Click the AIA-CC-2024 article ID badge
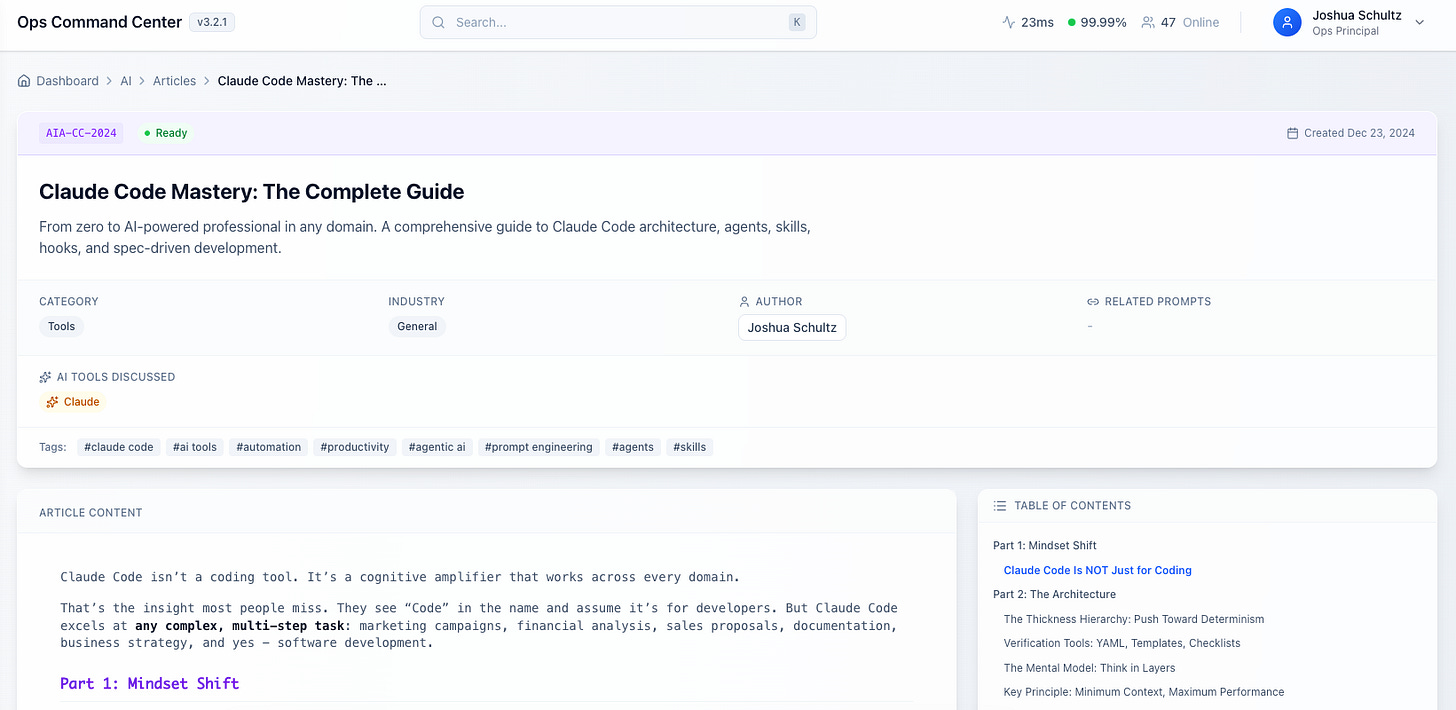1456x710 pixels. (81, 133)
